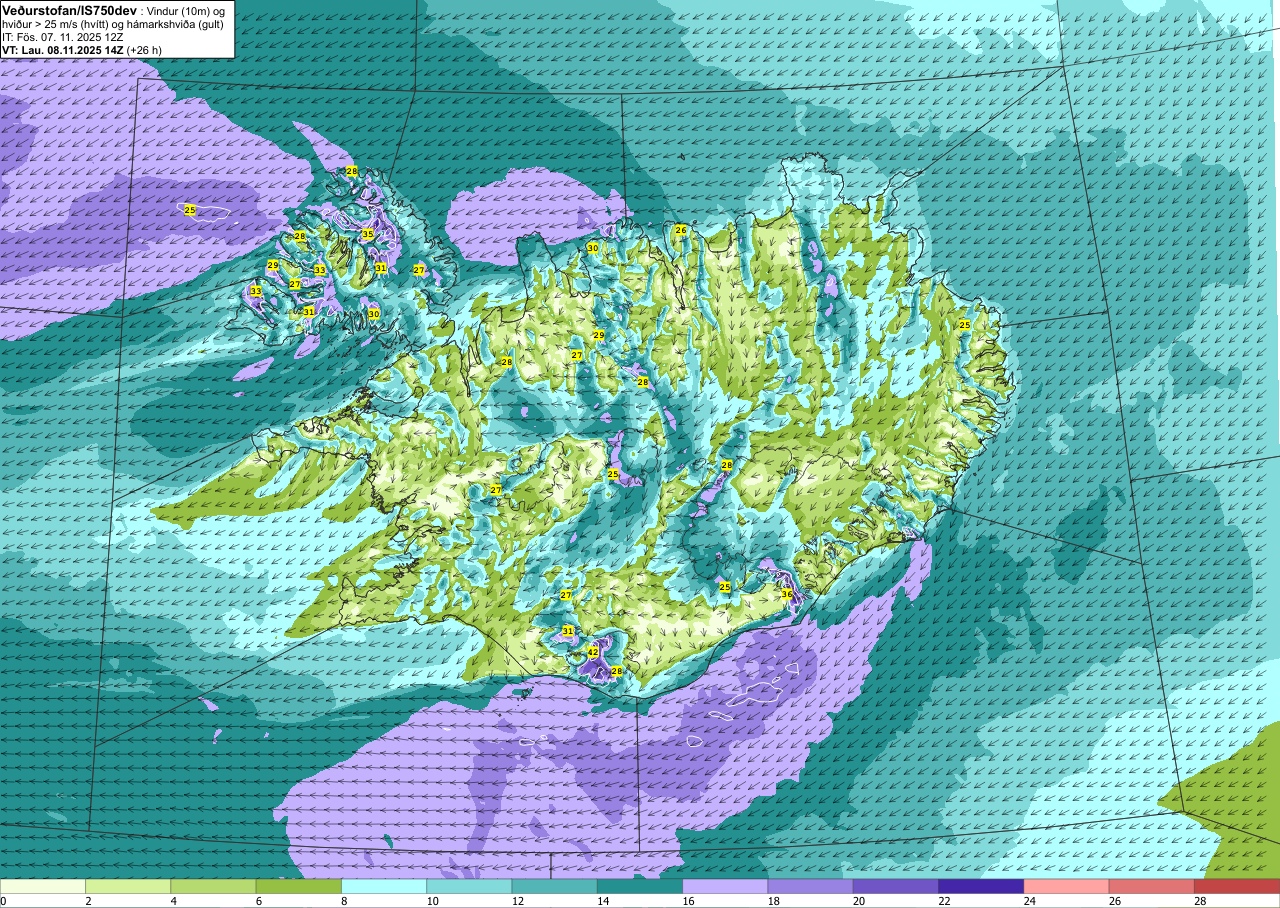Click legend scale number 0

(x=3, y=901)
